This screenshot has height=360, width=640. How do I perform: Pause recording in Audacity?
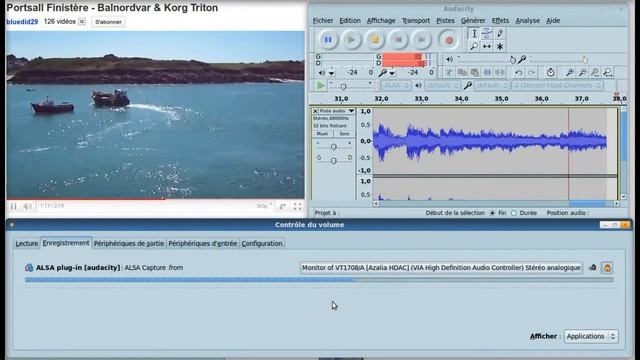tap(328, 40)
